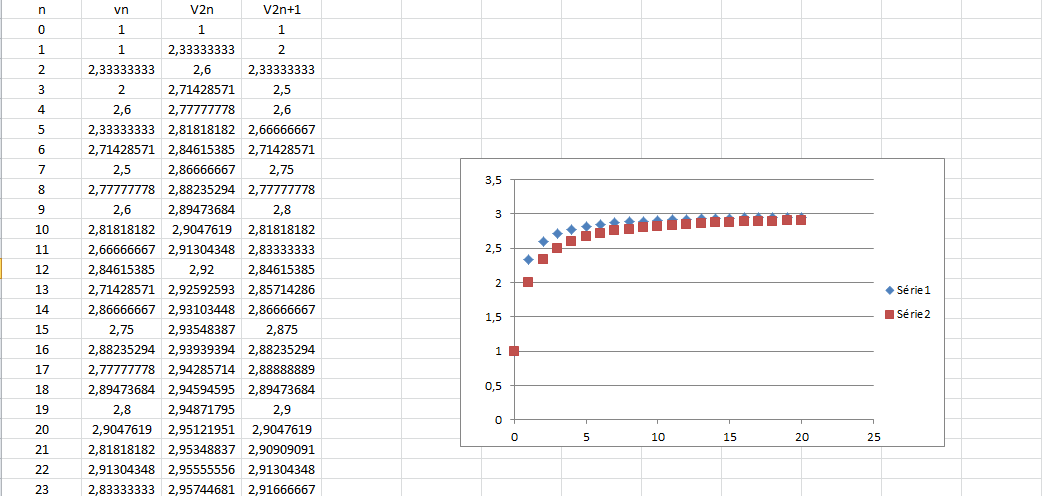
Task: Select the V2n cell 2,81818182 in row n=5
Action: 201,130
